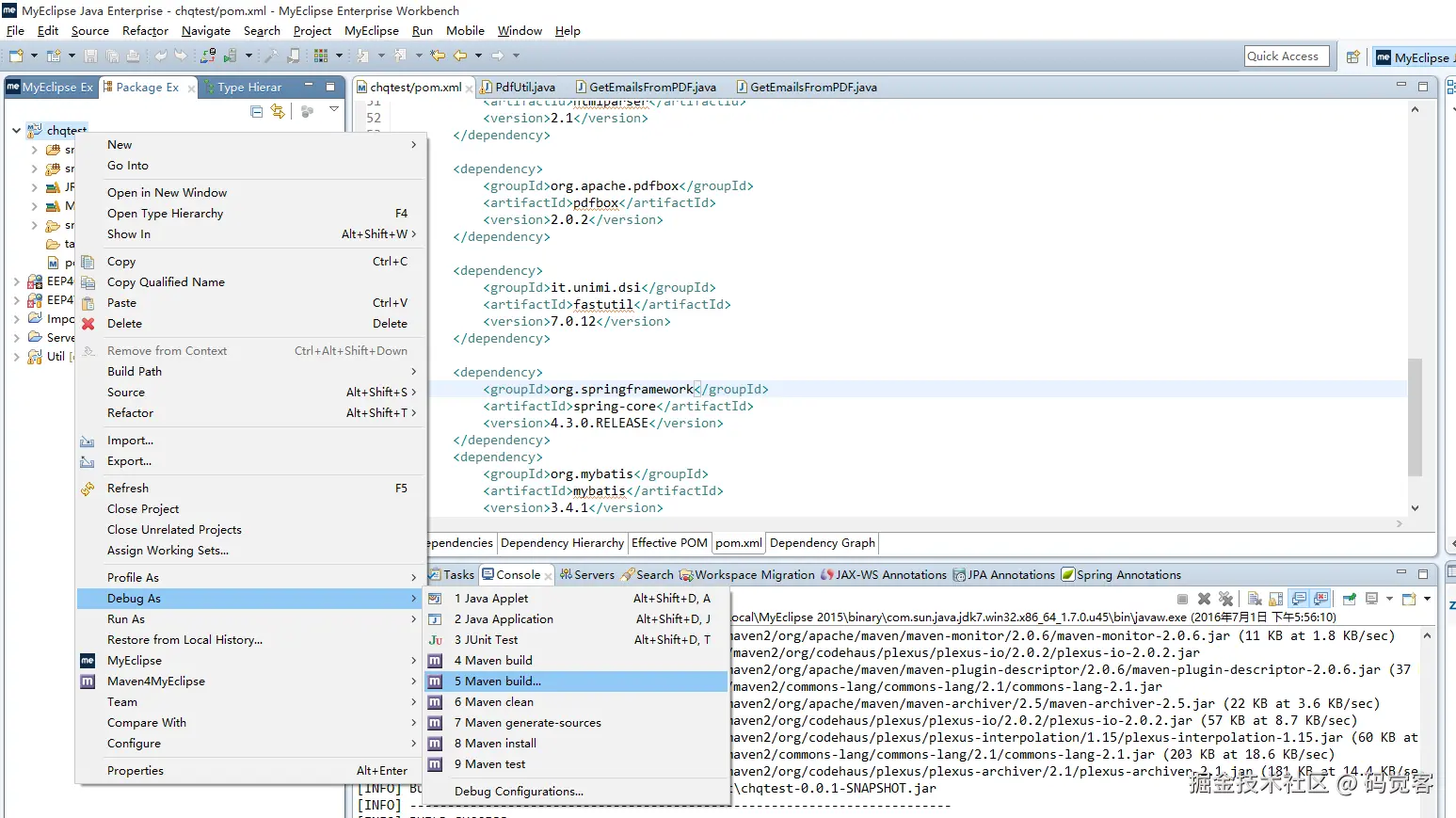
Task: Open the New submenu arrow in context menu
Action: click(413, 145)
